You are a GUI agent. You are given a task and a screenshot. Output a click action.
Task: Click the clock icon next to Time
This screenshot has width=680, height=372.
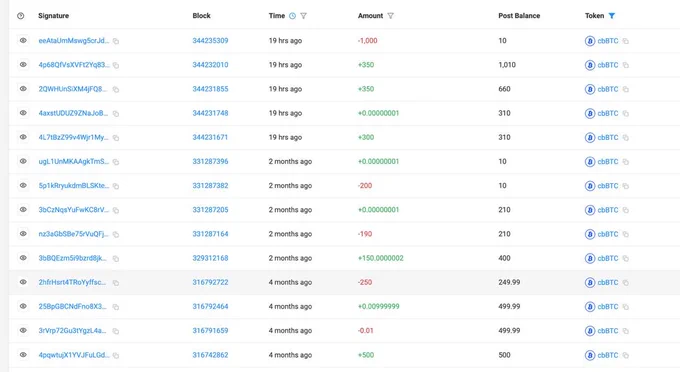pyautogui.click(x=292, y=16)
